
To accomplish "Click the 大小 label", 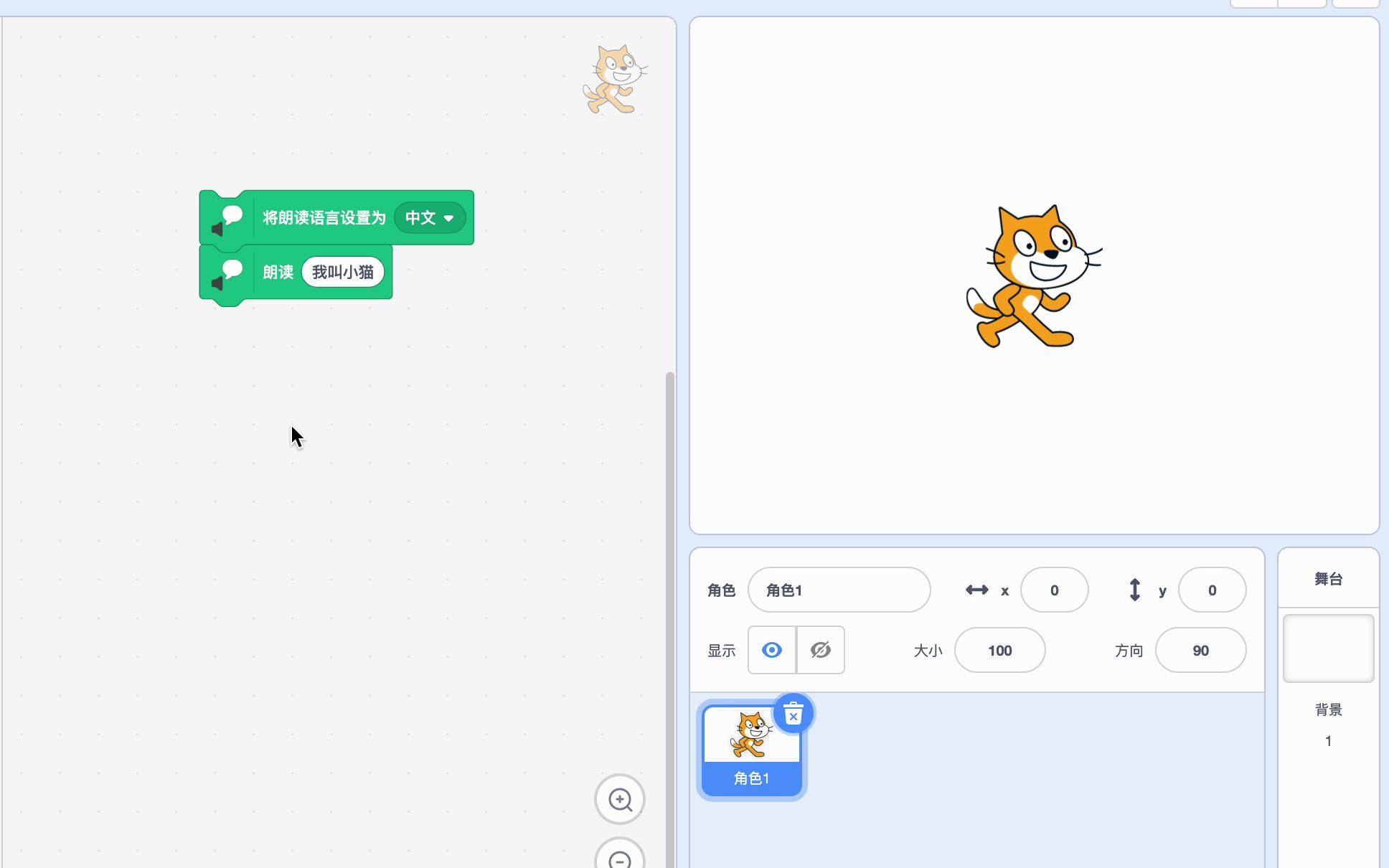I will [928, 651].
